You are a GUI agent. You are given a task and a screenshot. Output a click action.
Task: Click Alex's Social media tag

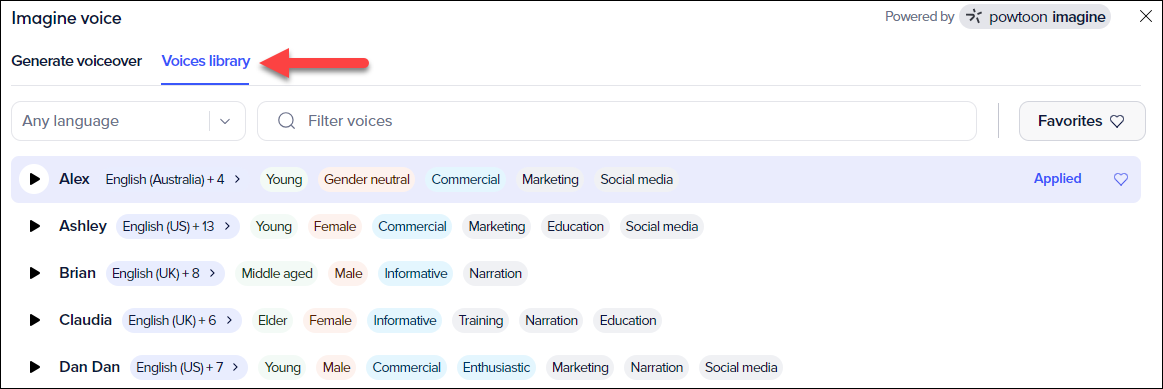[636, 180]
